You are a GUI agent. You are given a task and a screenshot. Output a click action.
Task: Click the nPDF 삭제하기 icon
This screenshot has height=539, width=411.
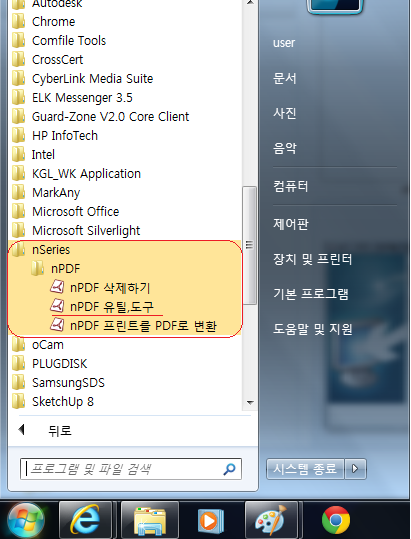[57, 286]
